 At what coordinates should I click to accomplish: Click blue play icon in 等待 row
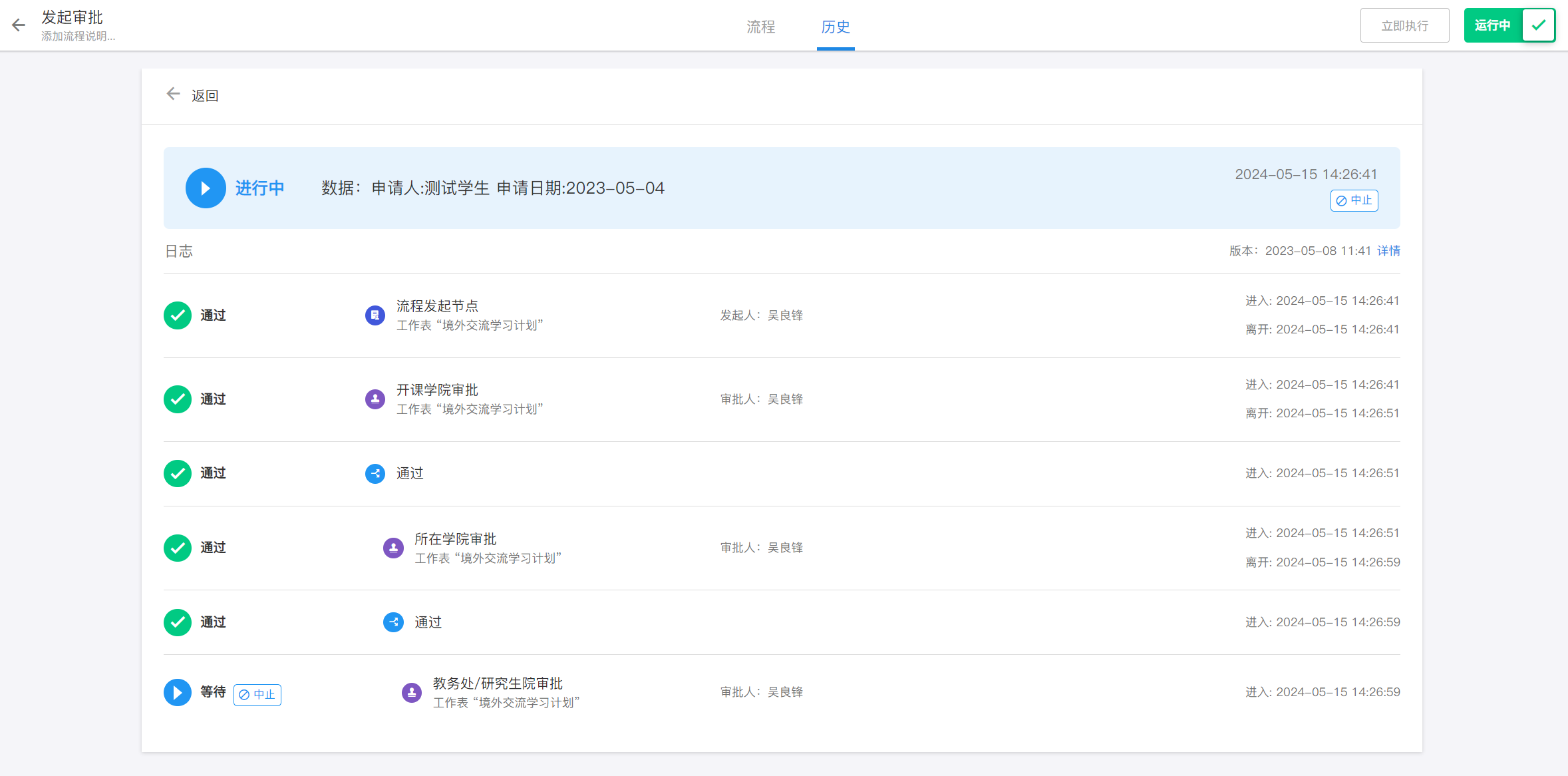178,692
